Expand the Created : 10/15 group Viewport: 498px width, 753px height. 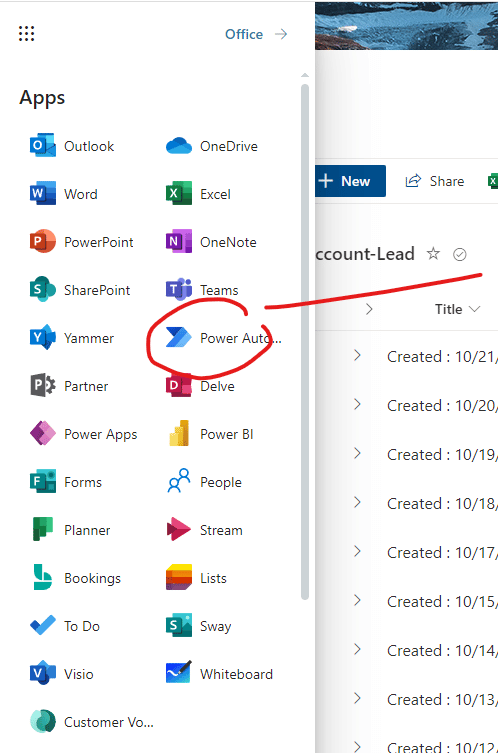click(x=357, y=600)
